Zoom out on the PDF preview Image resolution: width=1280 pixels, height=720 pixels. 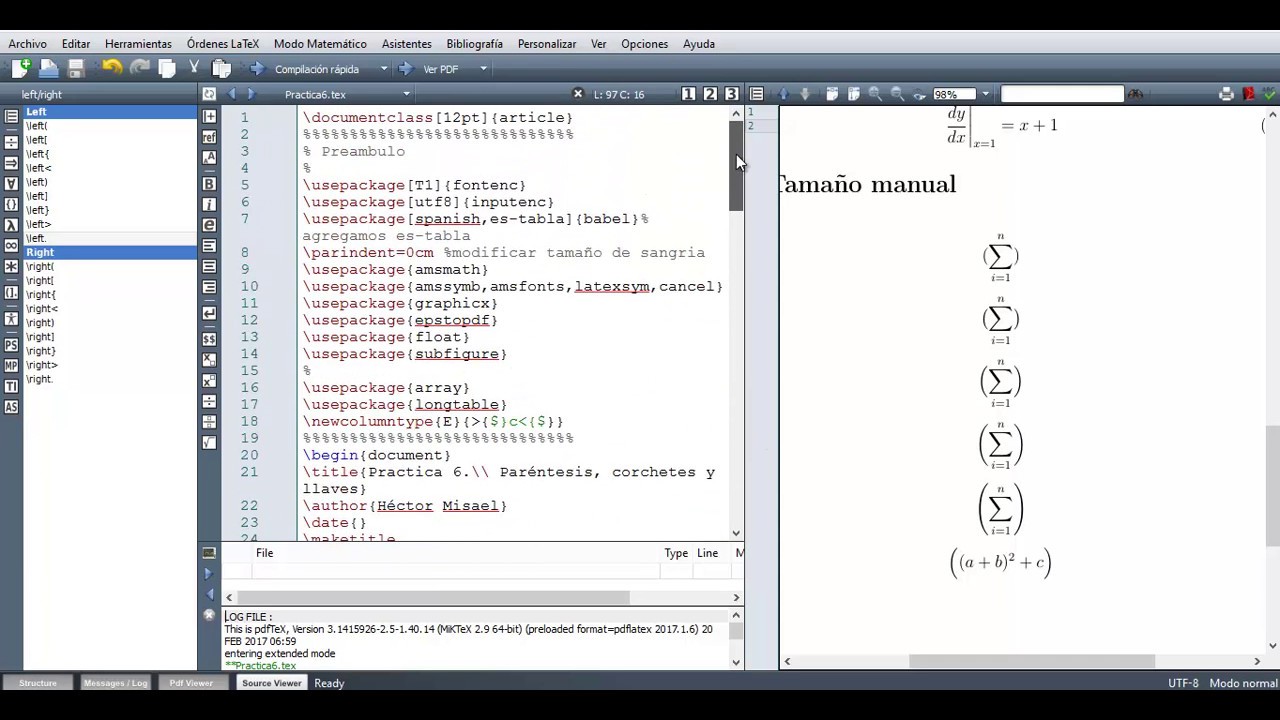point(897,94)
